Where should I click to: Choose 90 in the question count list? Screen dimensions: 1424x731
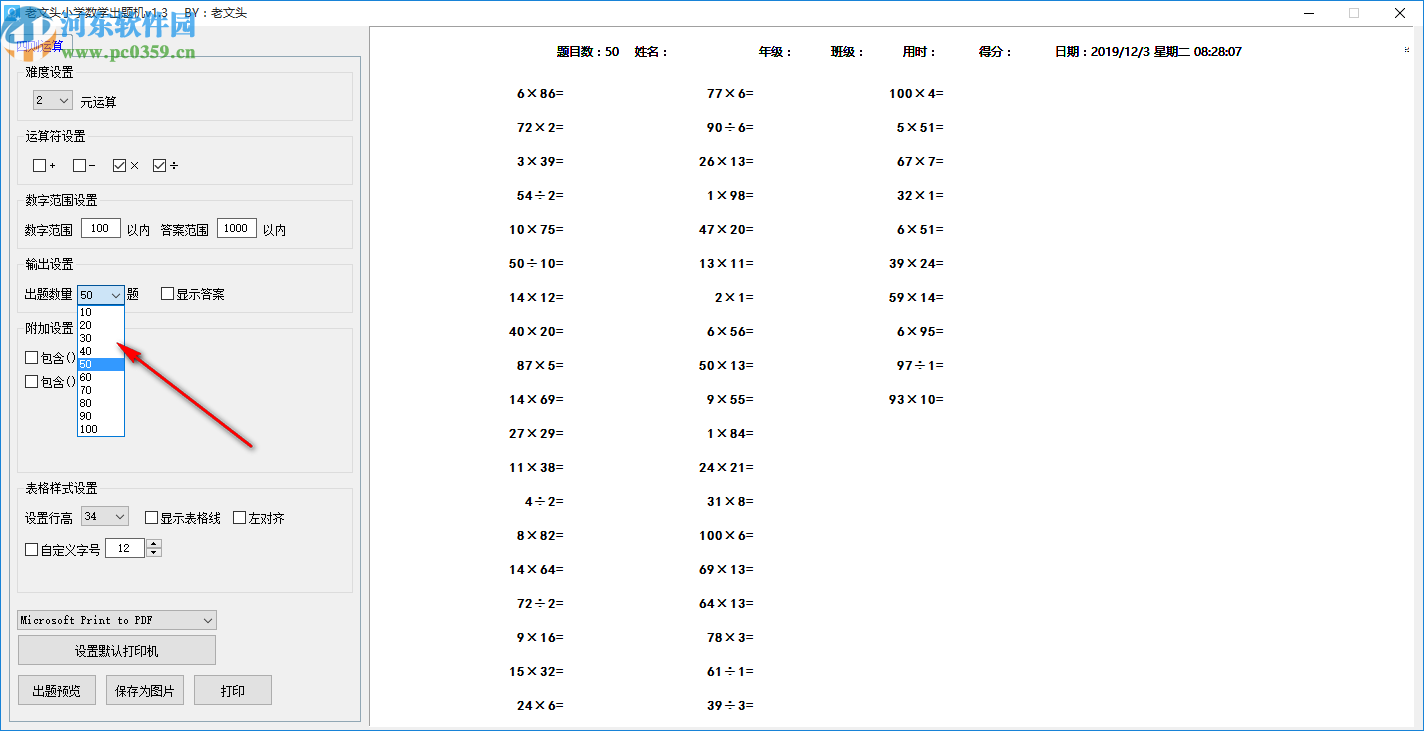[x=101, y=416]
